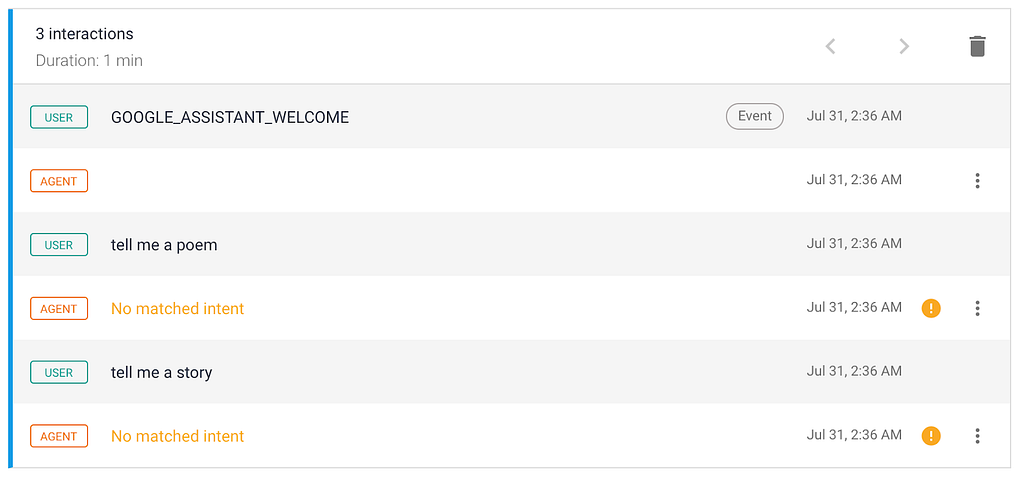Screen dimensions: 1024x481
Task: Select the GOOGLE_ASSISTANT_WELCOME row text
Action: click(x=230, y=117)
